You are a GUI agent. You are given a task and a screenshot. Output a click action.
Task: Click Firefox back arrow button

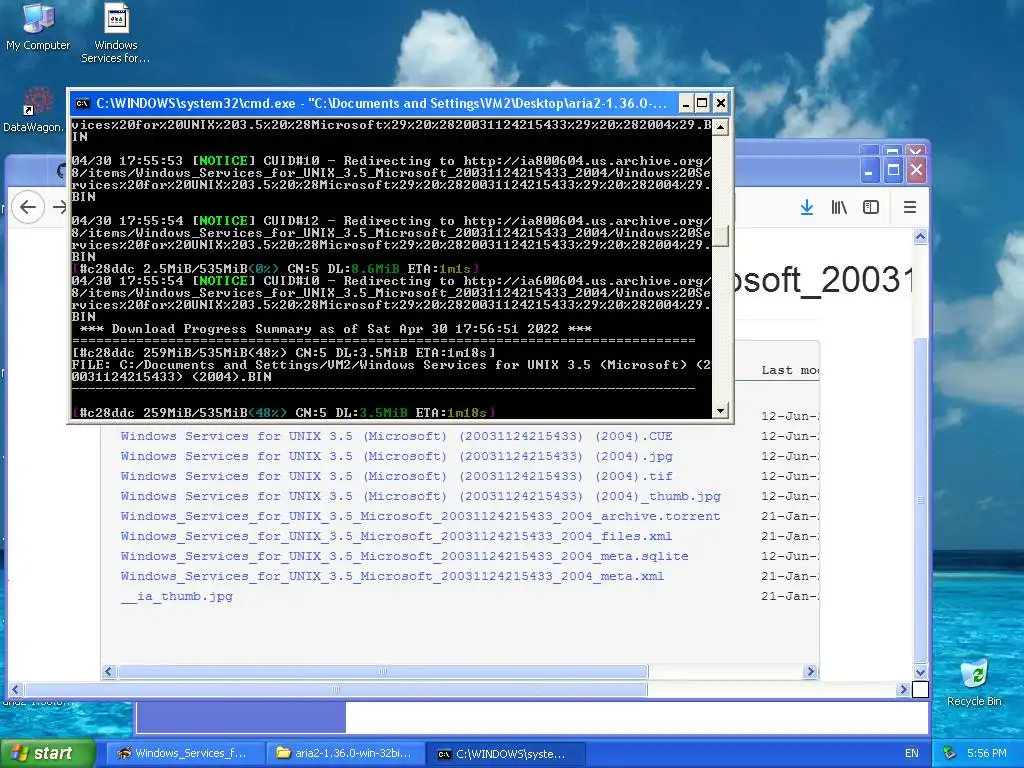28,207
